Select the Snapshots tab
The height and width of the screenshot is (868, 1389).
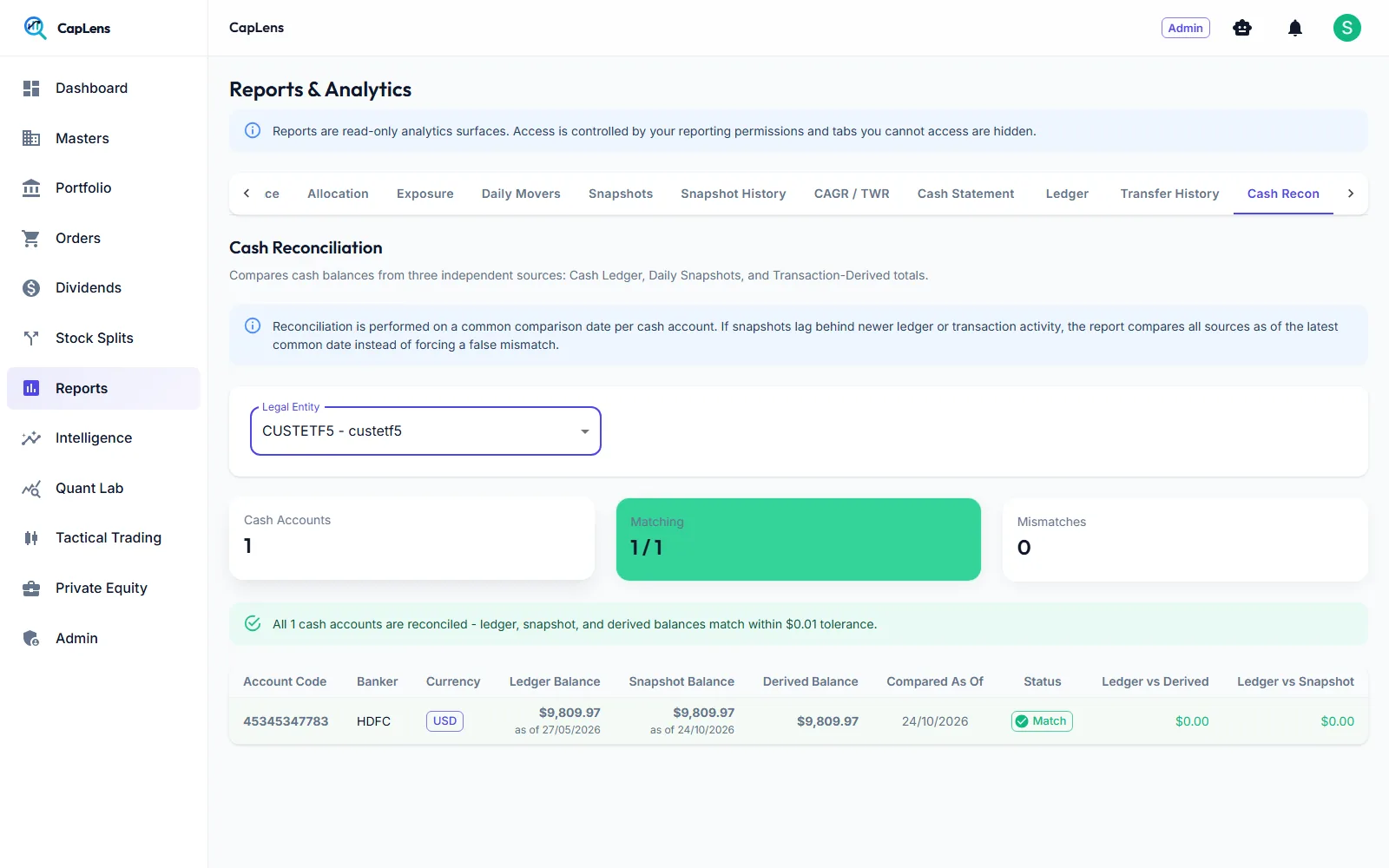click(621, 194)
